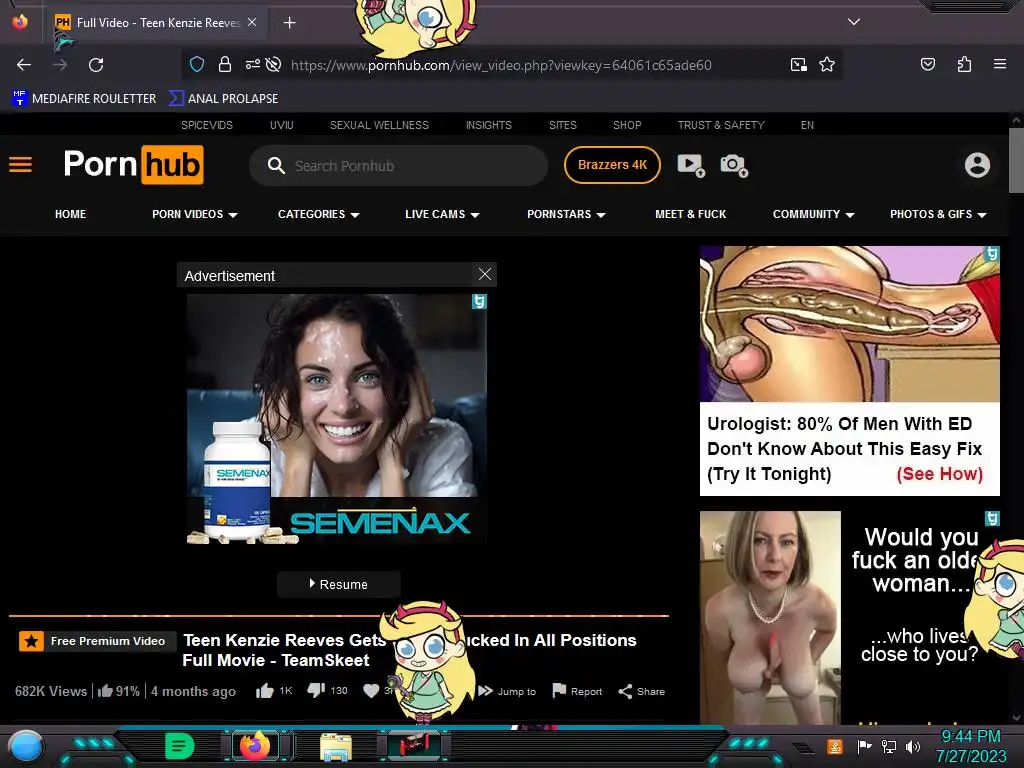Click the orange video progress bar
The height and width of the screenshot is (768, 1024).
click(338, 615)
